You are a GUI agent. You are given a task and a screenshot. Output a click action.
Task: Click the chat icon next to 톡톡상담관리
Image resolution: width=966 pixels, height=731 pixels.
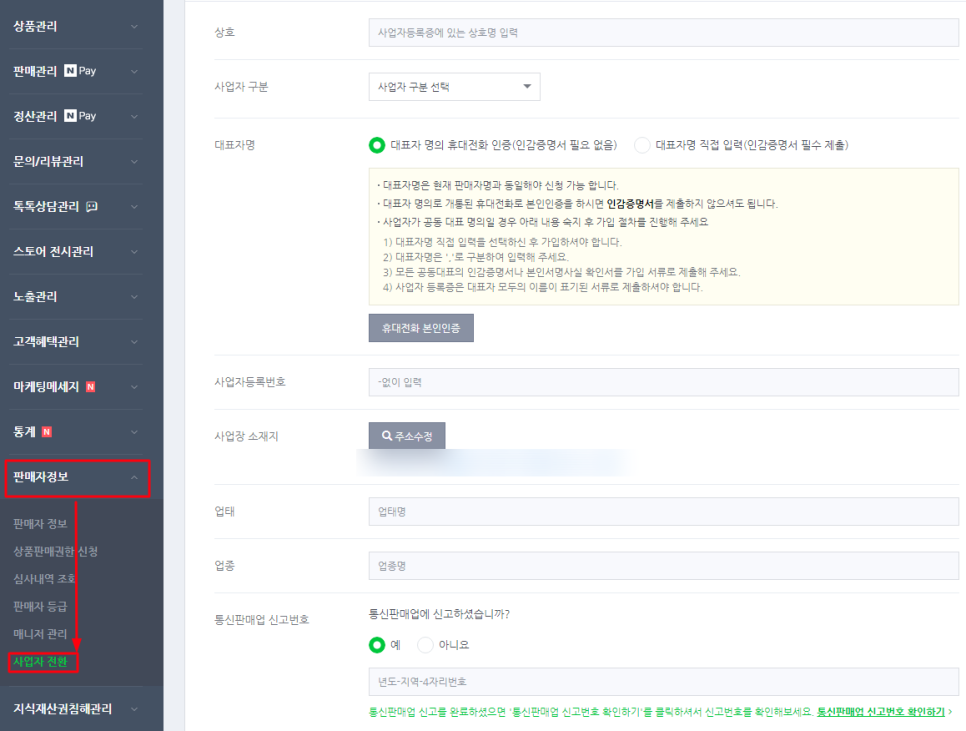pos(92,206)
